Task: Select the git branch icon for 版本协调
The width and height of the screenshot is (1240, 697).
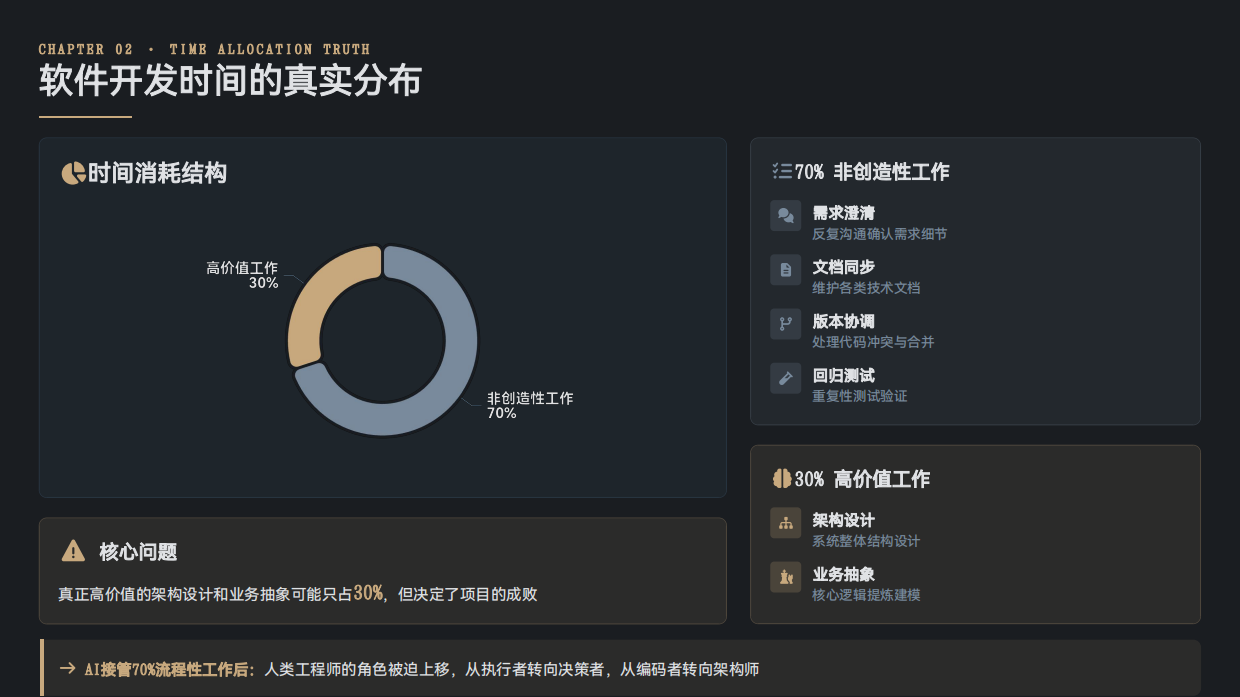Action: point(786,325)
